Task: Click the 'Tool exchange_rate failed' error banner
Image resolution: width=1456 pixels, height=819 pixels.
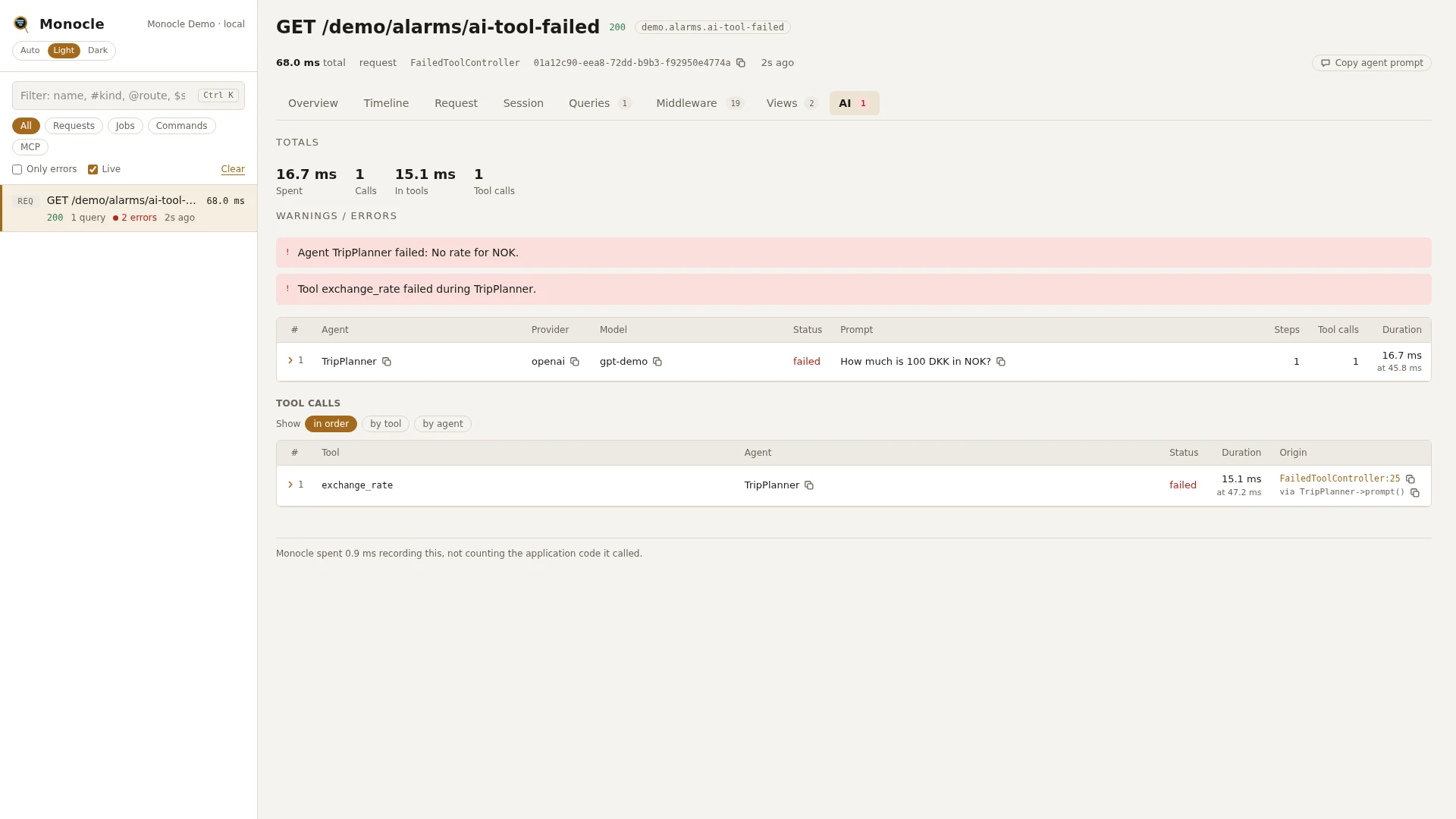Action: (853, 289)
